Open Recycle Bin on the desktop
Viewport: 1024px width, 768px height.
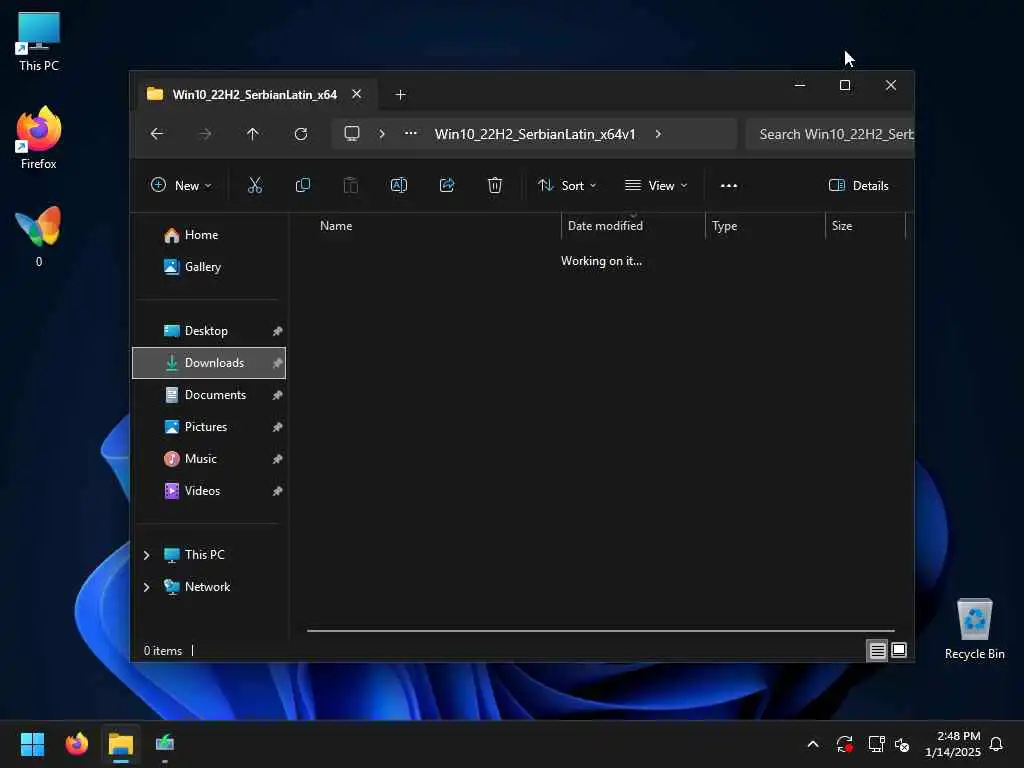[x=974, y=629]
